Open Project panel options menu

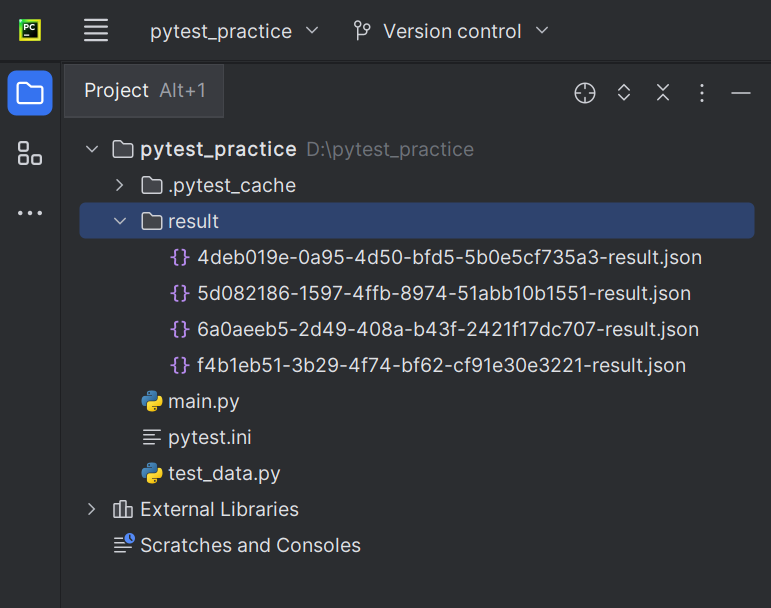[x=702, y=93]
